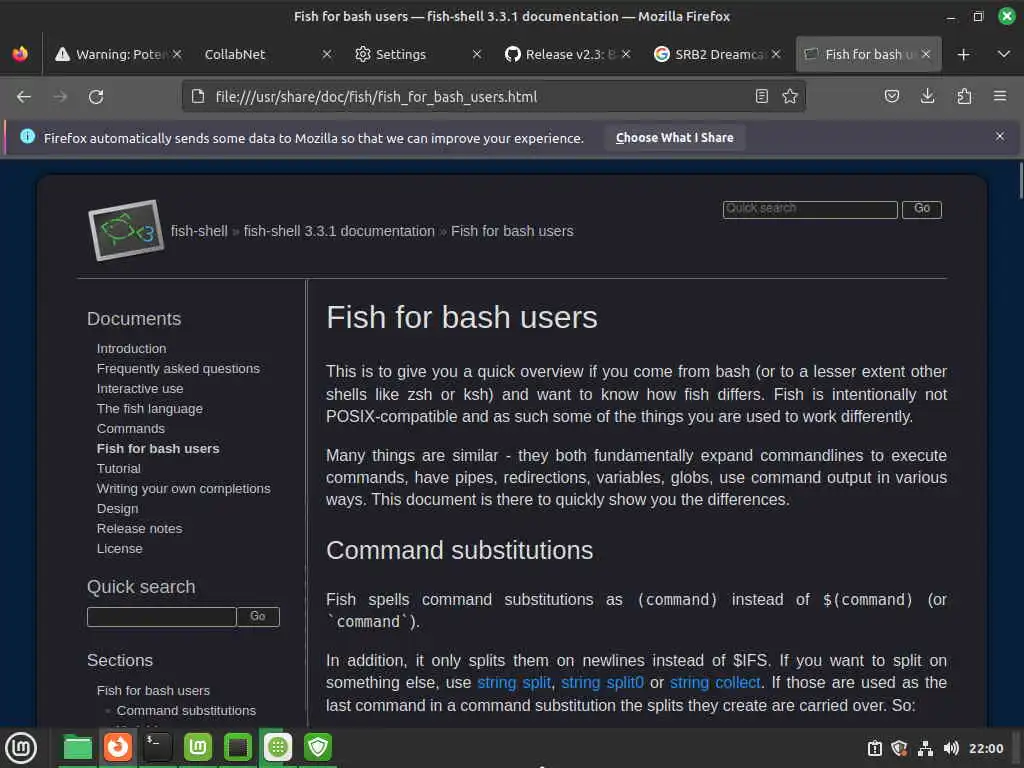This screenshot has height=768, width=1024.
Task: Open the volume tray icon
Action: tap(951, 748)
